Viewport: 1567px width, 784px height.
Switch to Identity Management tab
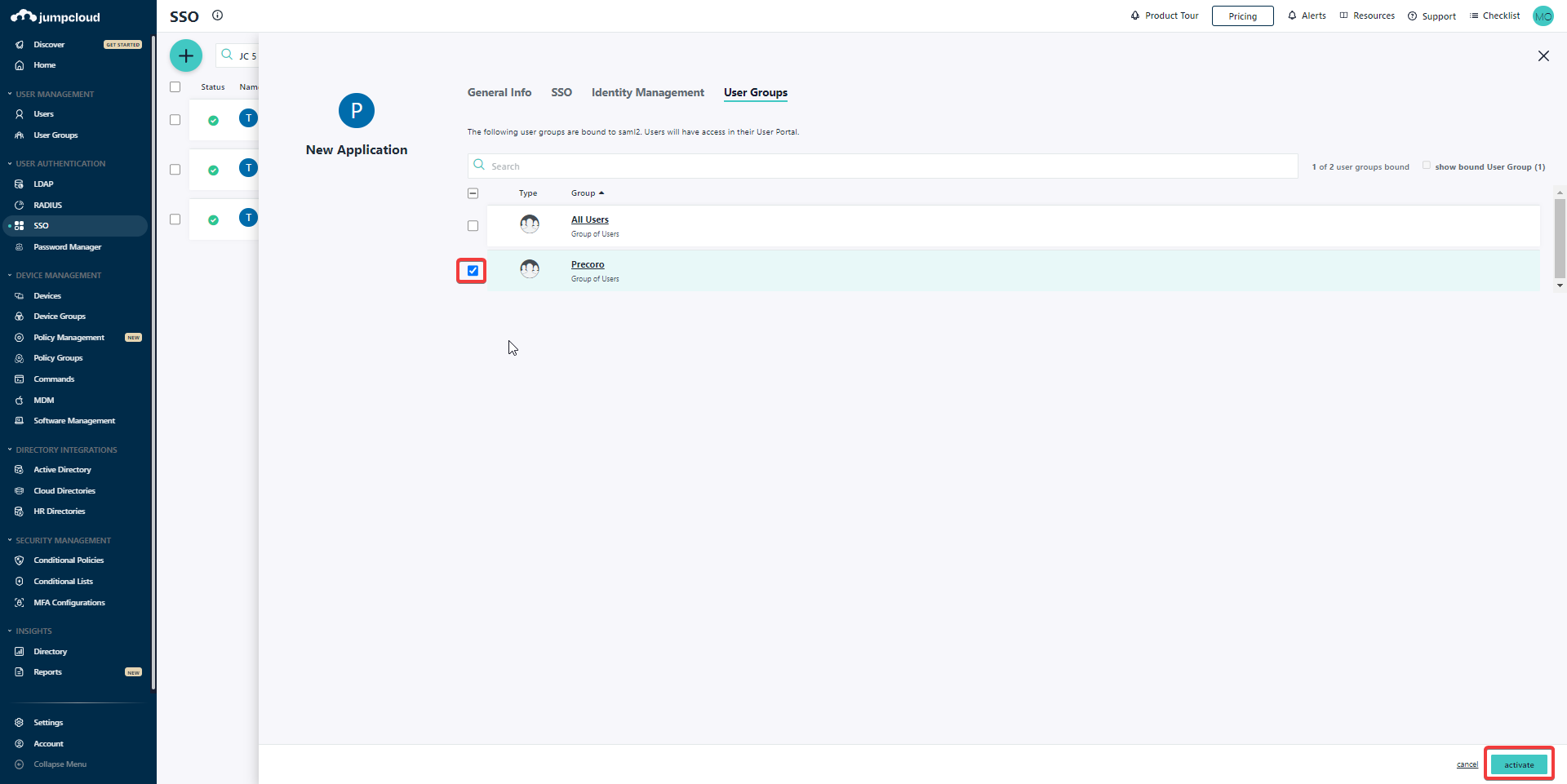pyautogui.click(x=648, y=93)
